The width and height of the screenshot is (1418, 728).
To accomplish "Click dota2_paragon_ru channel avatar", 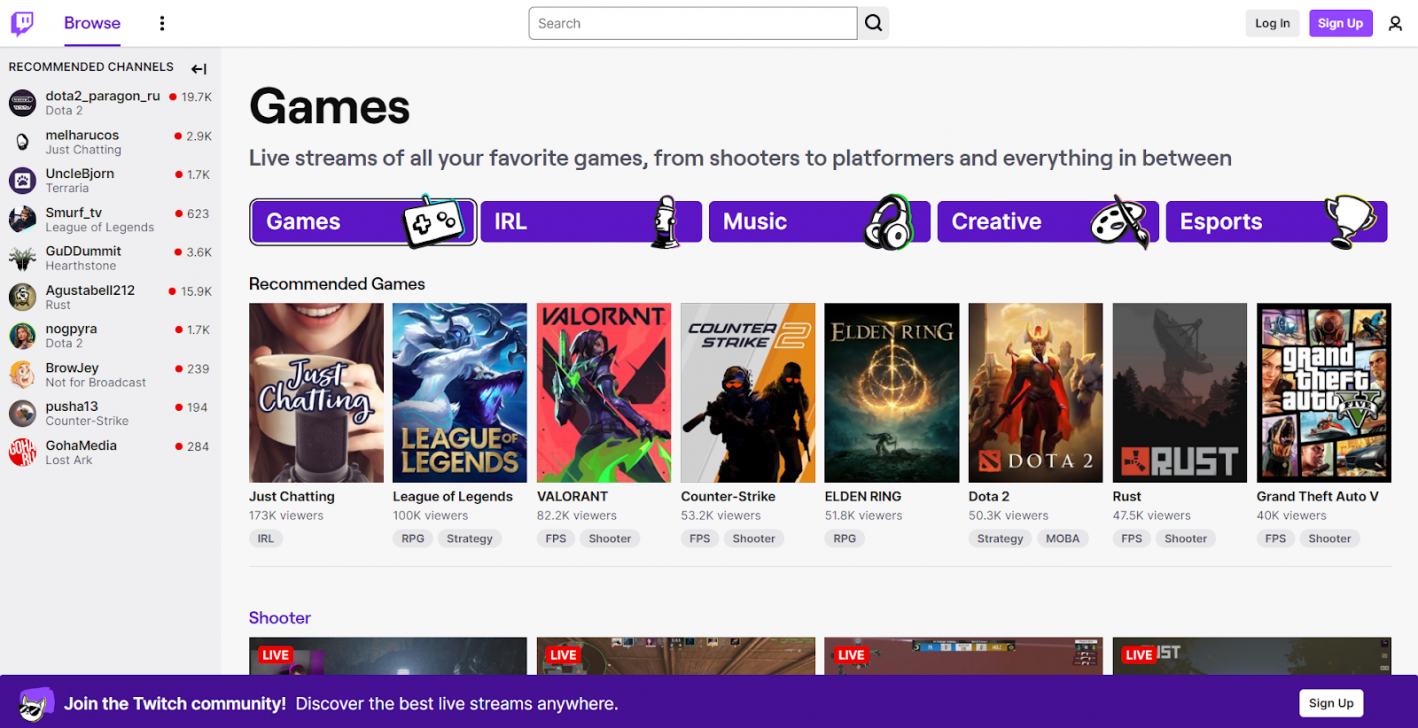I will (22, 103).
